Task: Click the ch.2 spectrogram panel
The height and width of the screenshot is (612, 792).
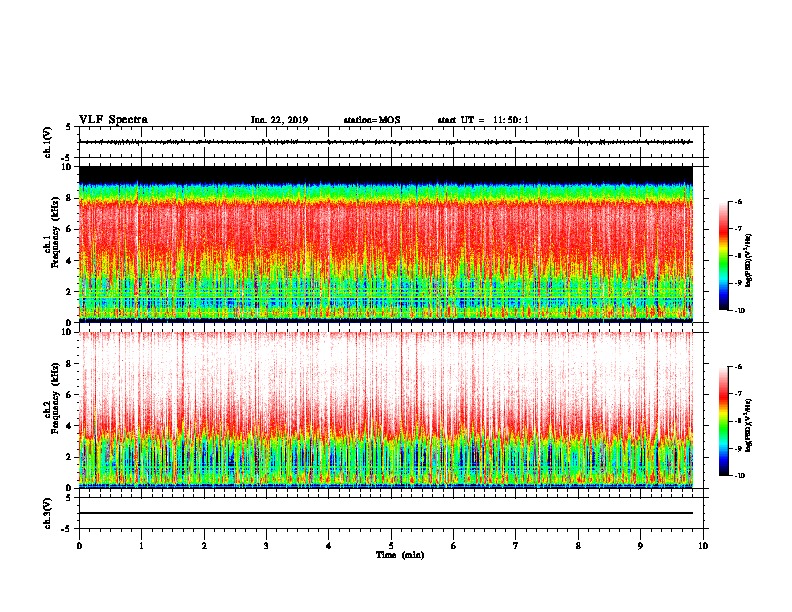Action: point(386,410)
